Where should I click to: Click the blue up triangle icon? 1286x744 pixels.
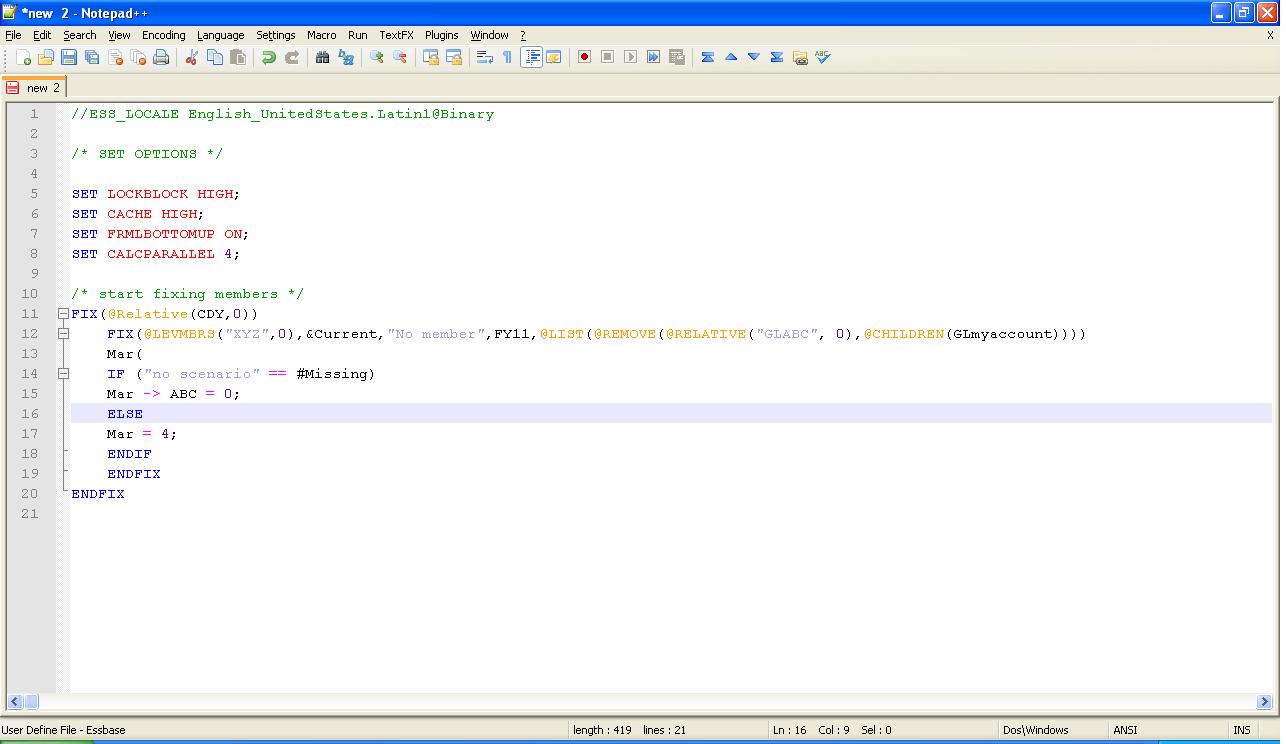click(x=731, y=57)
